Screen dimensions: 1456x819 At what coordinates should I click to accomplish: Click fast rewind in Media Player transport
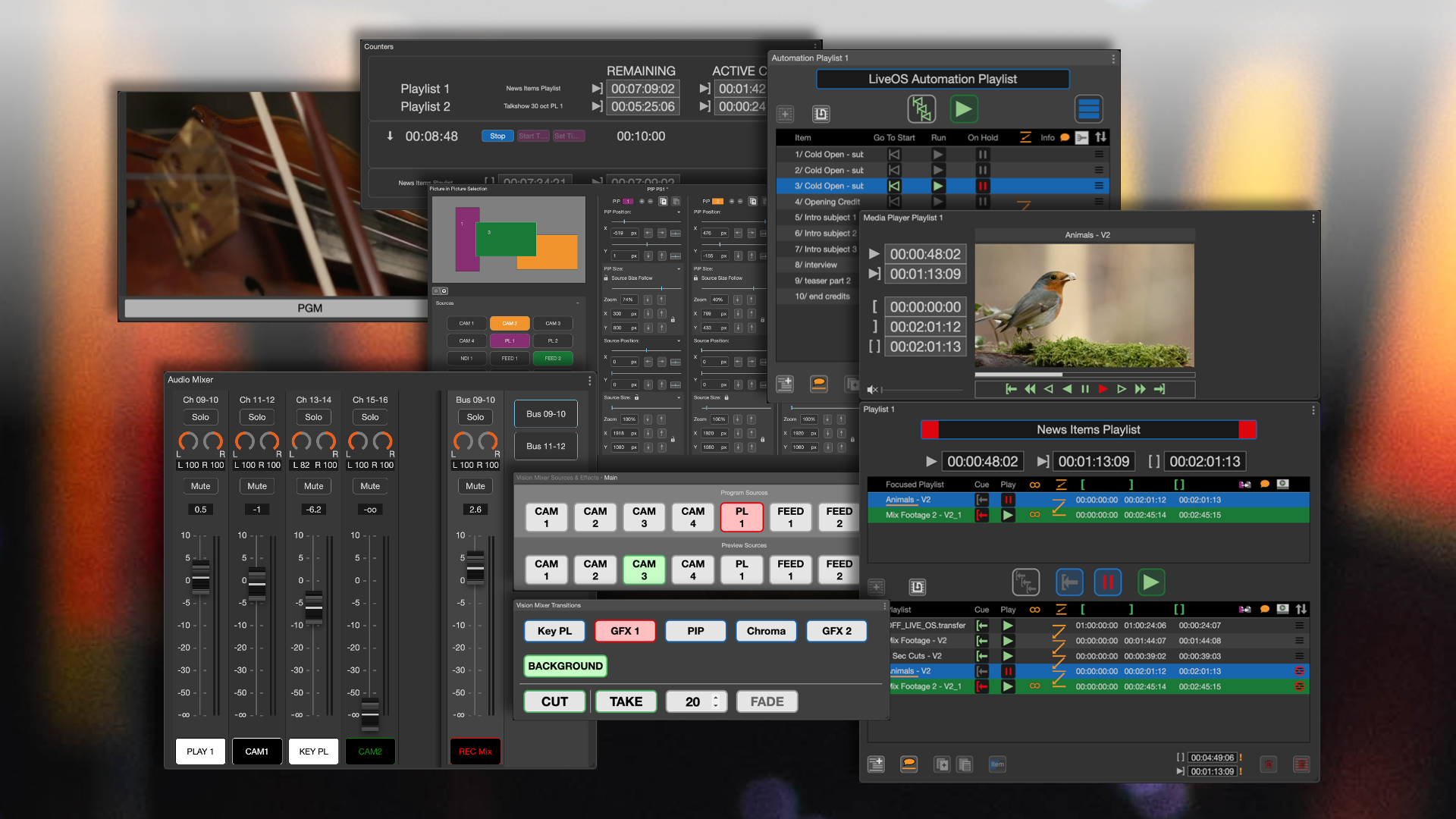(x=1030, y=389)
